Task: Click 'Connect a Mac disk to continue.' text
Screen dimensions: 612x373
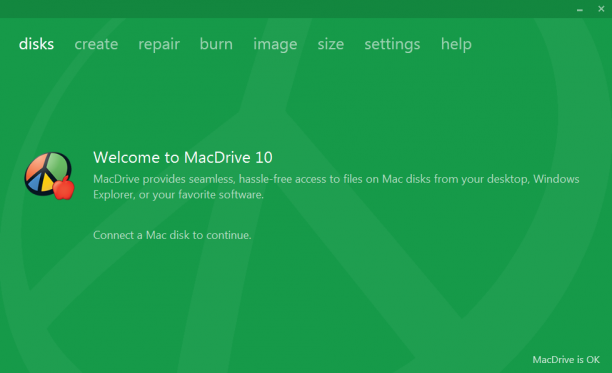Action: 172,235
